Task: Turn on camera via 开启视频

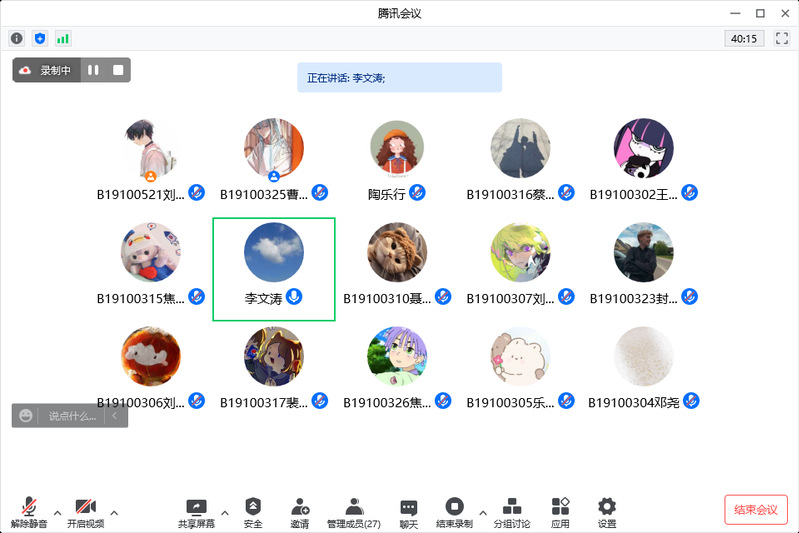Action: 86,513
